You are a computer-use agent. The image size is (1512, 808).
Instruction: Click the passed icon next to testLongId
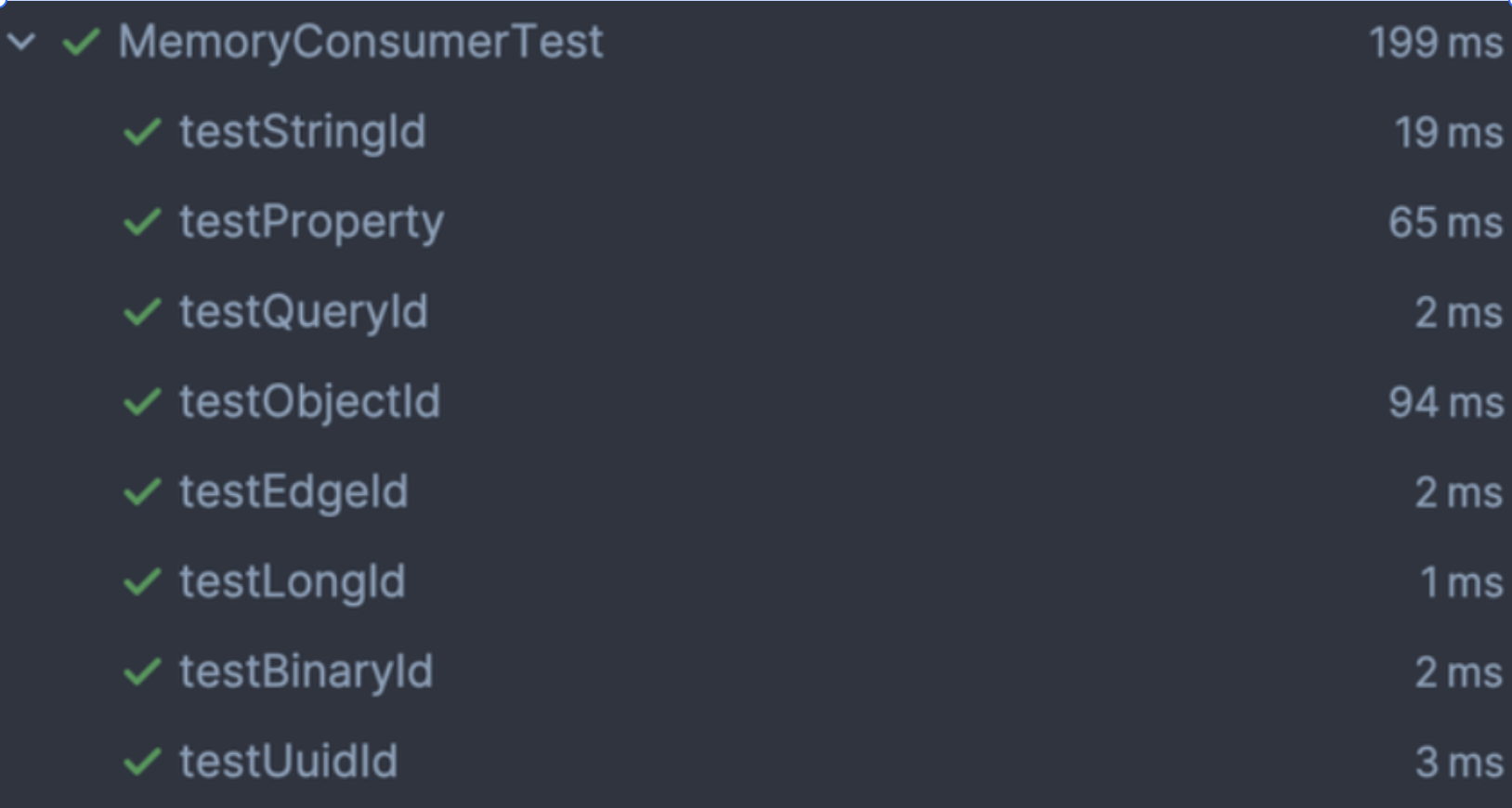[x=142, y=582]
